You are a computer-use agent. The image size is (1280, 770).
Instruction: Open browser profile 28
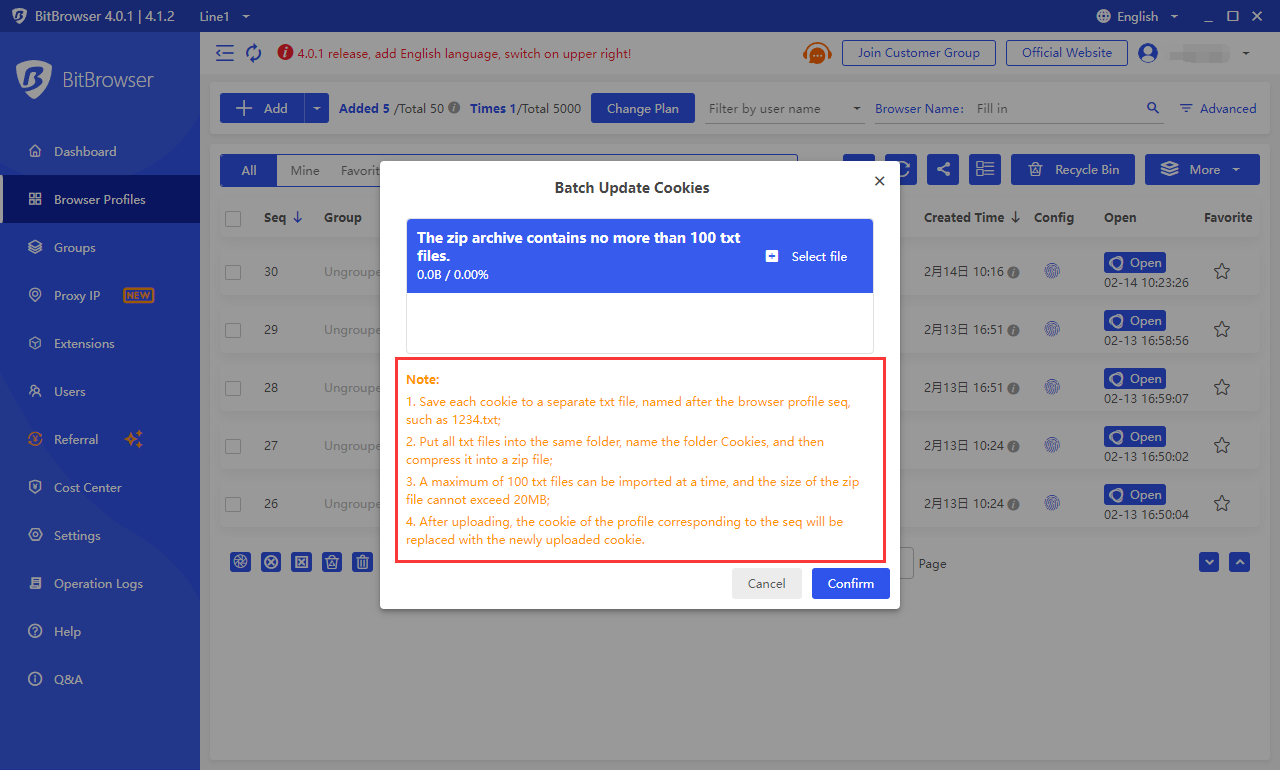(1135, 379)
